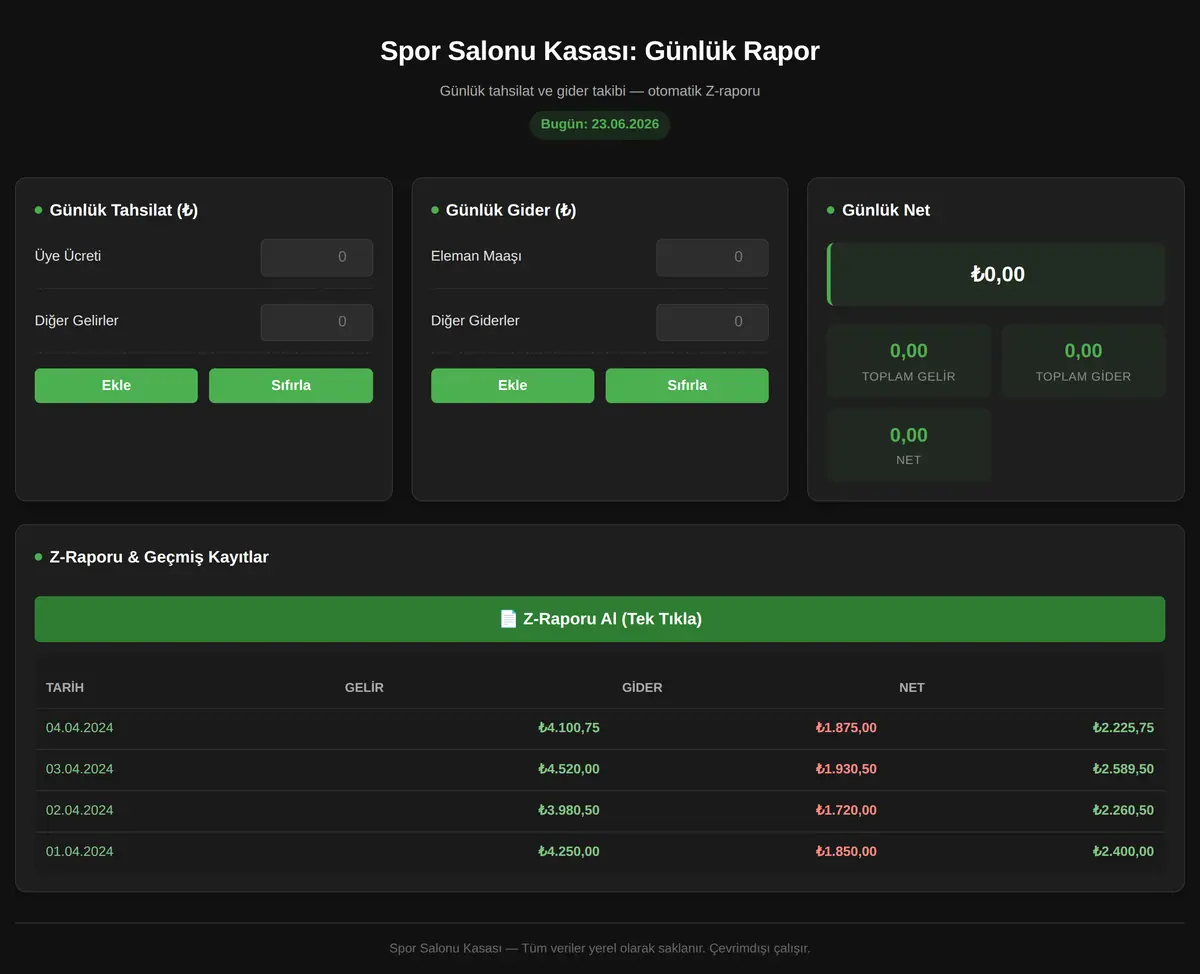The image size is (1200, 974).
Task: Select the 02.04.2024 date row
Action: click(600, 810)
